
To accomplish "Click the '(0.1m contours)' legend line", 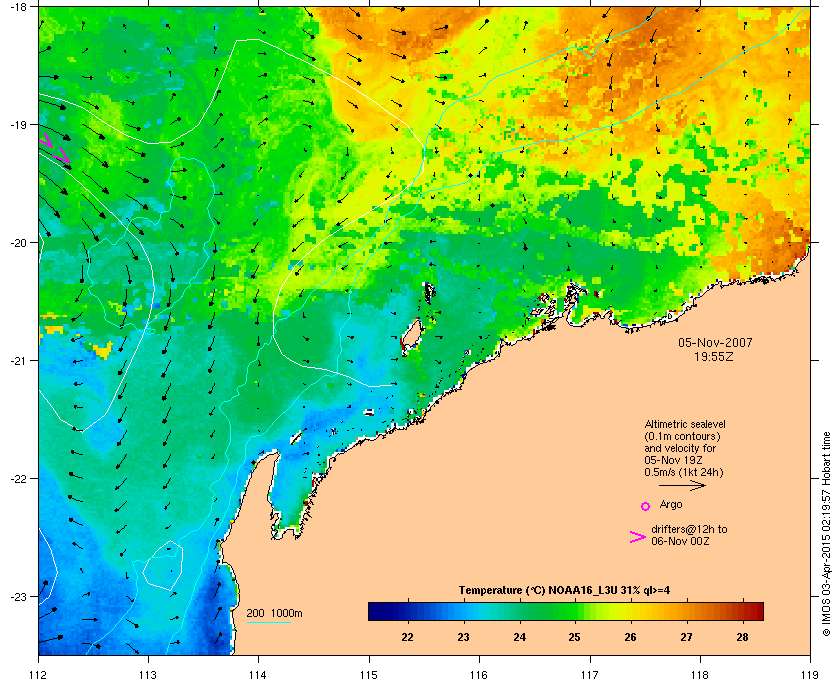I will coord(682,436).
